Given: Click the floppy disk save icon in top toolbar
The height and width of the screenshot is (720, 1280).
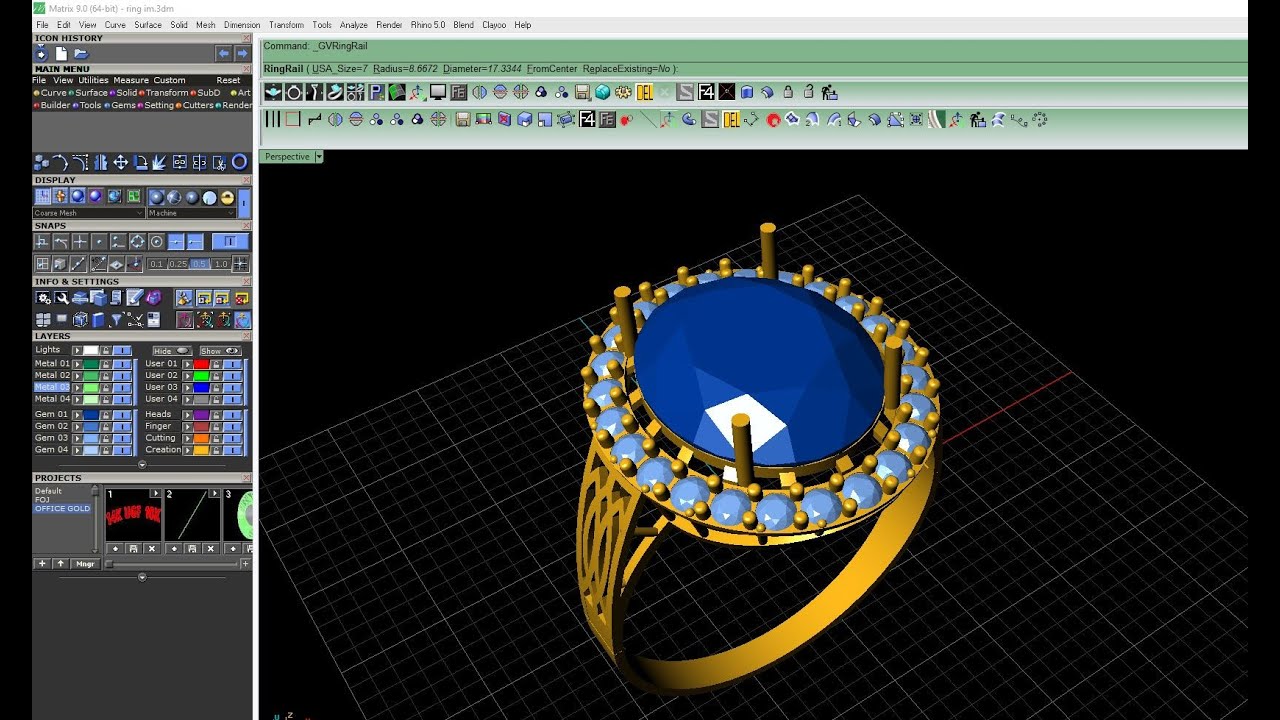Looking at the screenshot, I should coord(582,92).
